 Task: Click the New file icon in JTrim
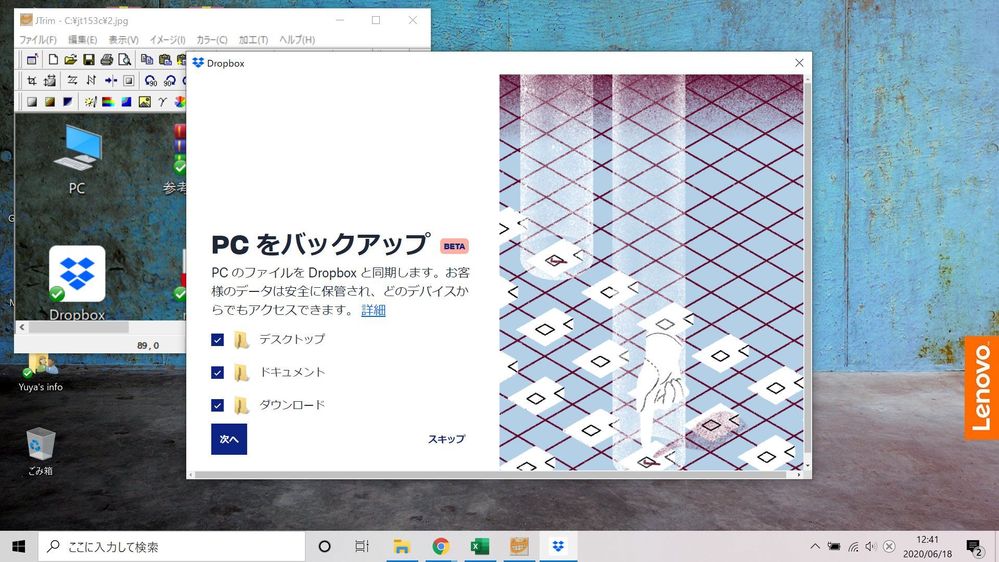pos(53,60)
